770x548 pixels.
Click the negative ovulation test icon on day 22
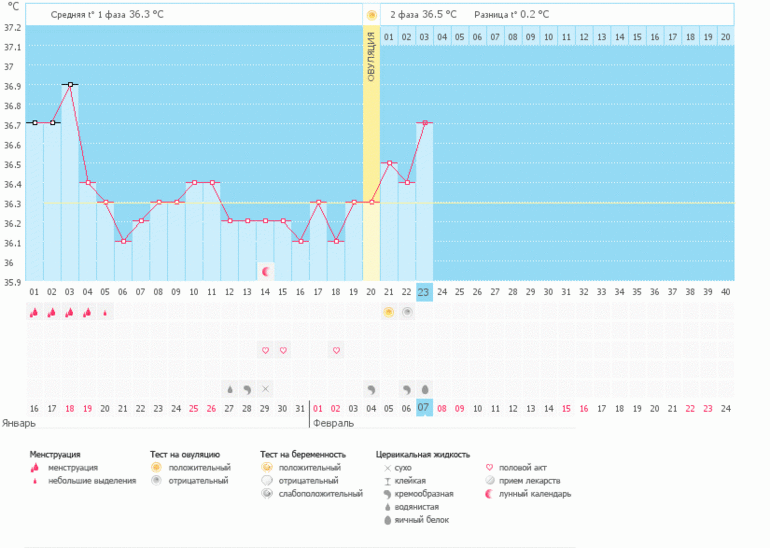pos(407,312)
